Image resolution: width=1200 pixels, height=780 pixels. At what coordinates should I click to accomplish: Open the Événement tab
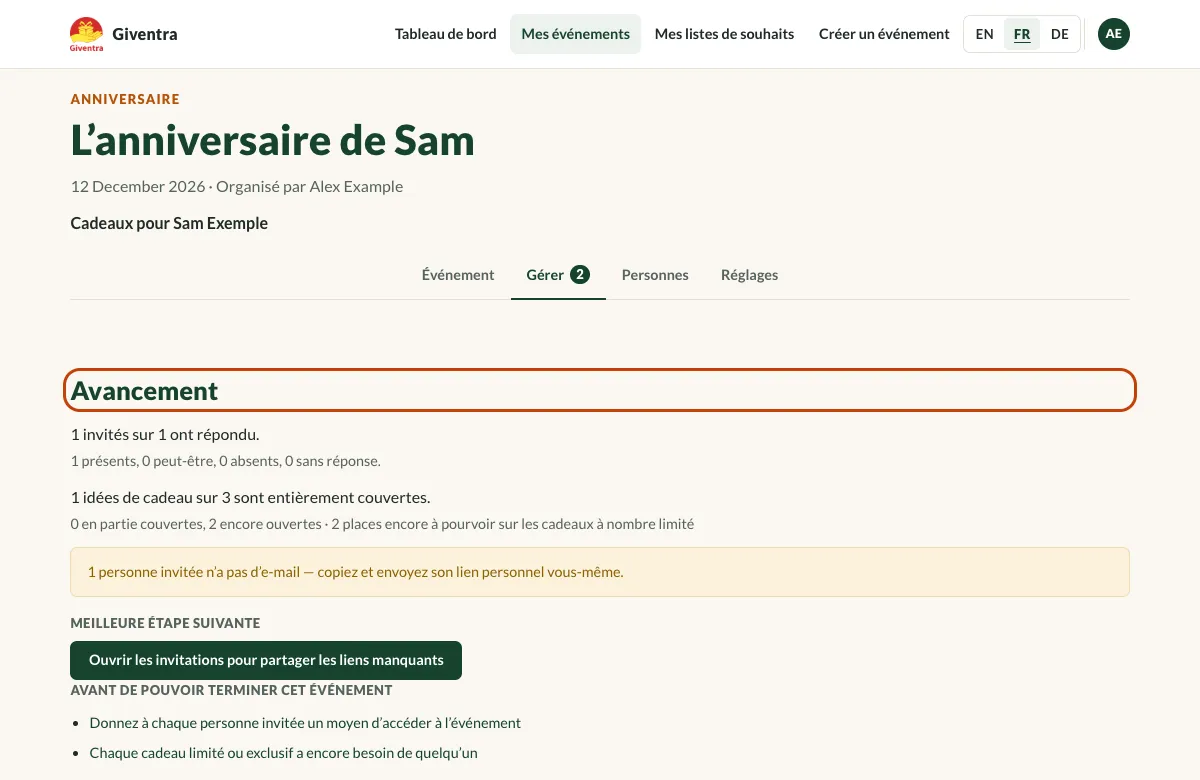(458, 275)
